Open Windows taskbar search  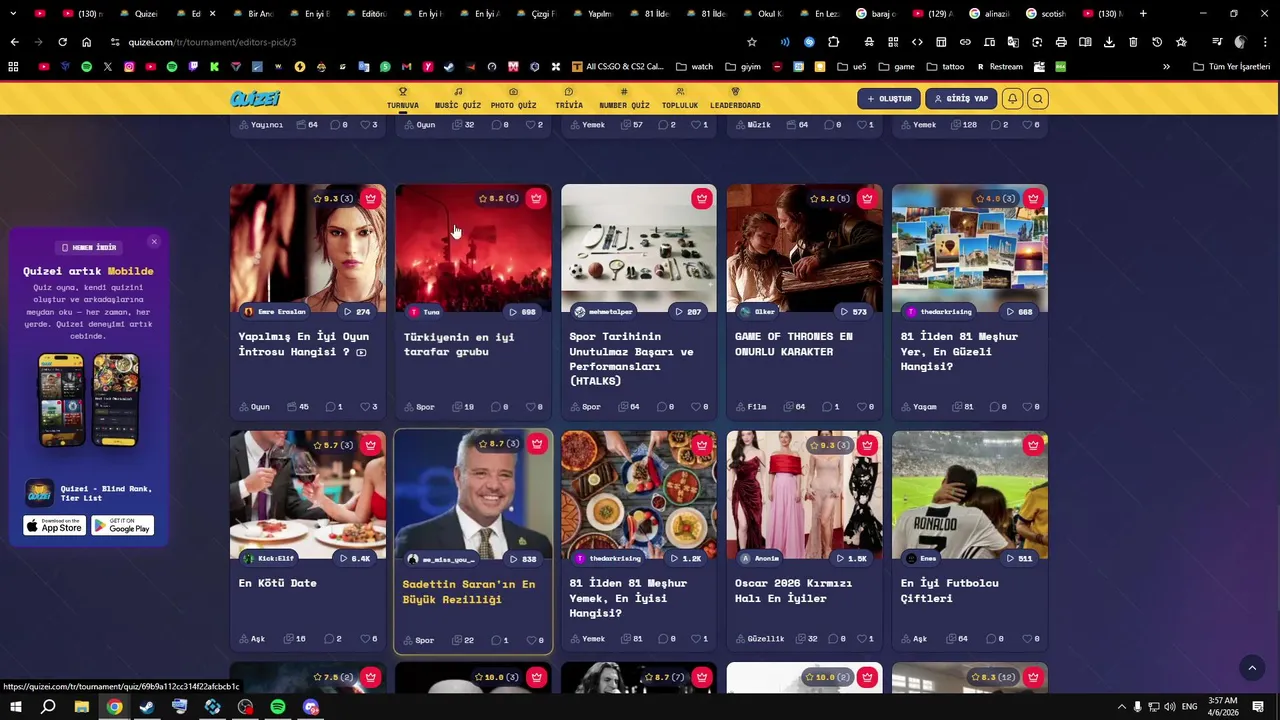coord(48,707)
